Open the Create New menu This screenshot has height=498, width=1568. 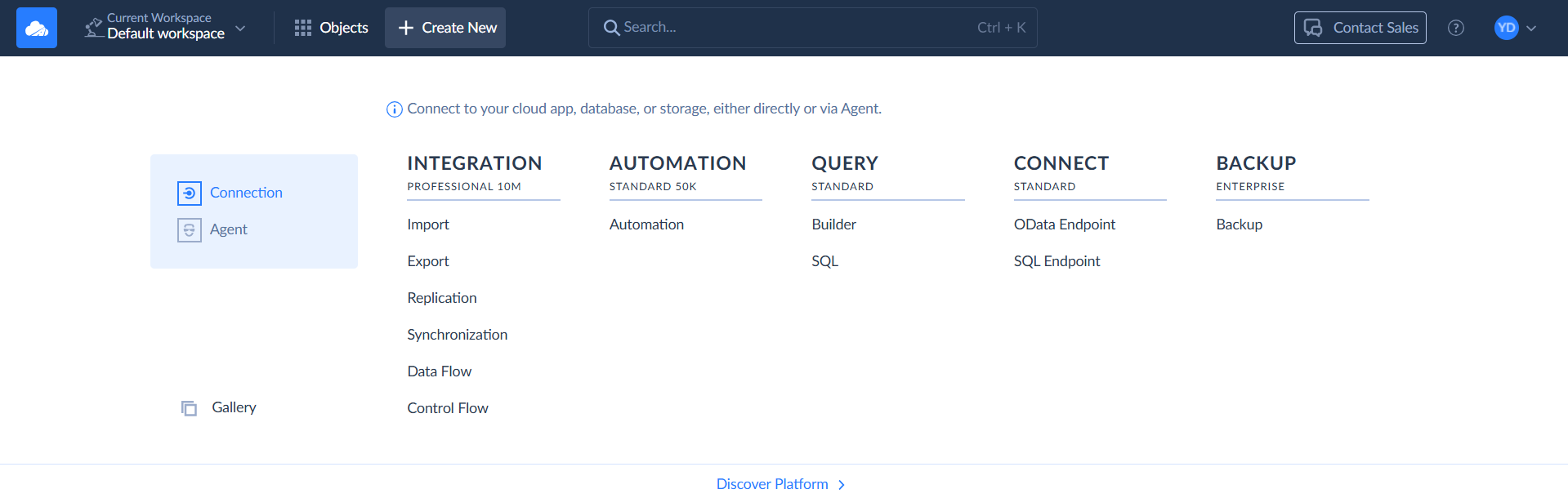pyautogui.click(x=445, y=28)
